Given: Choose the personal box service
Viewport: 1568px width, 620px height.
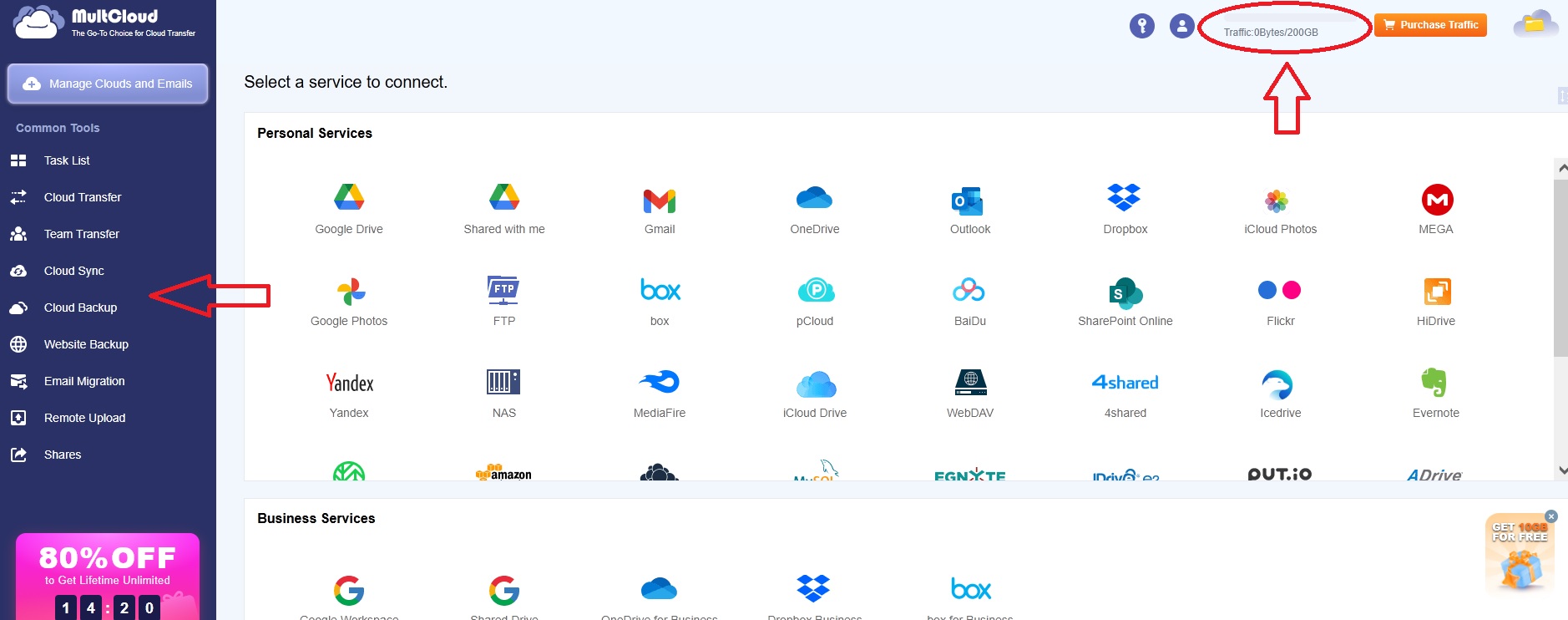Looking at the screenshot, I should click(x=660, y=301).
